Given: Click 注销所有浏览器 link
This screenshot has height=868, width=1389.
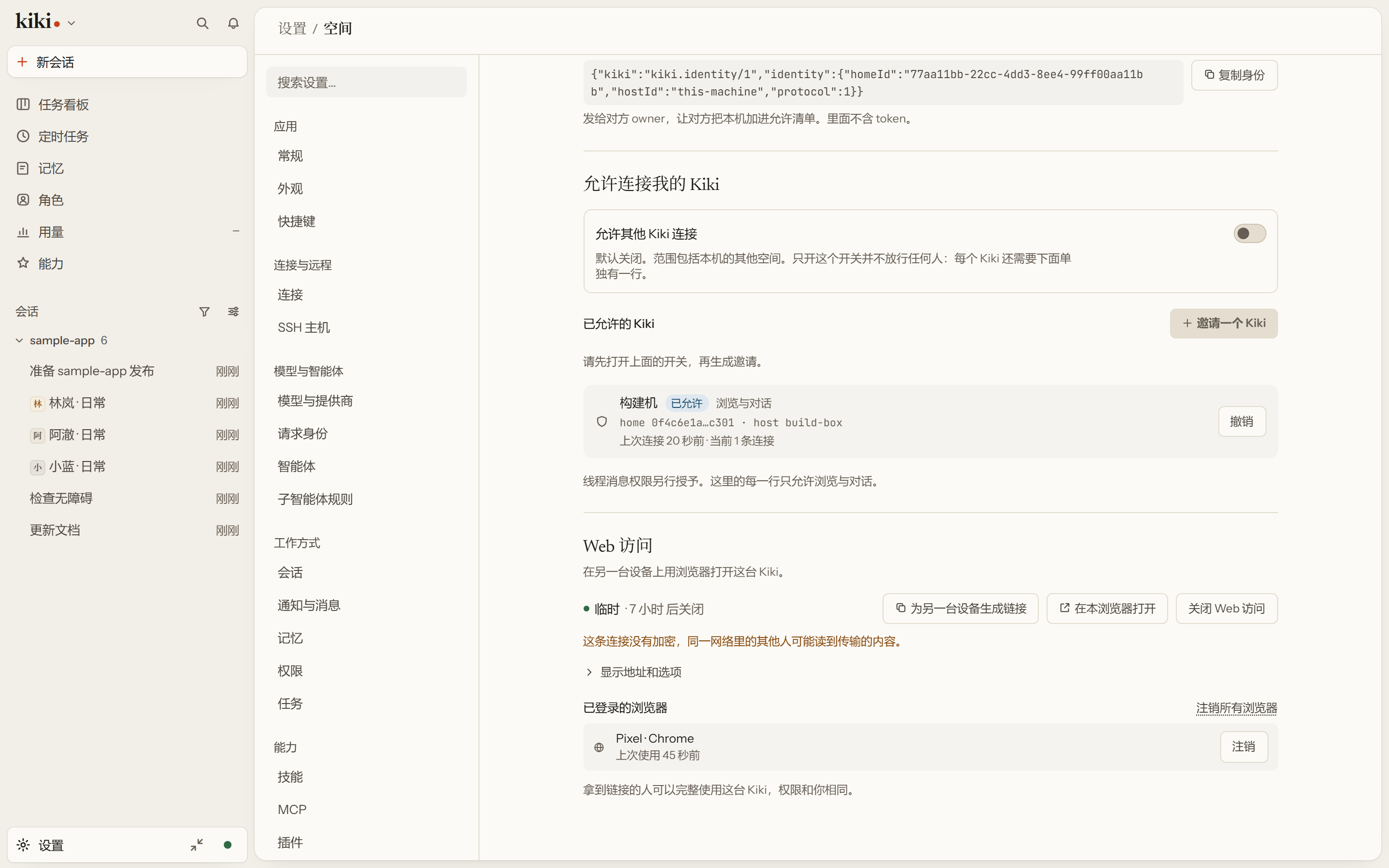Looking at the screenshot, I should (x=1236, y=708).
